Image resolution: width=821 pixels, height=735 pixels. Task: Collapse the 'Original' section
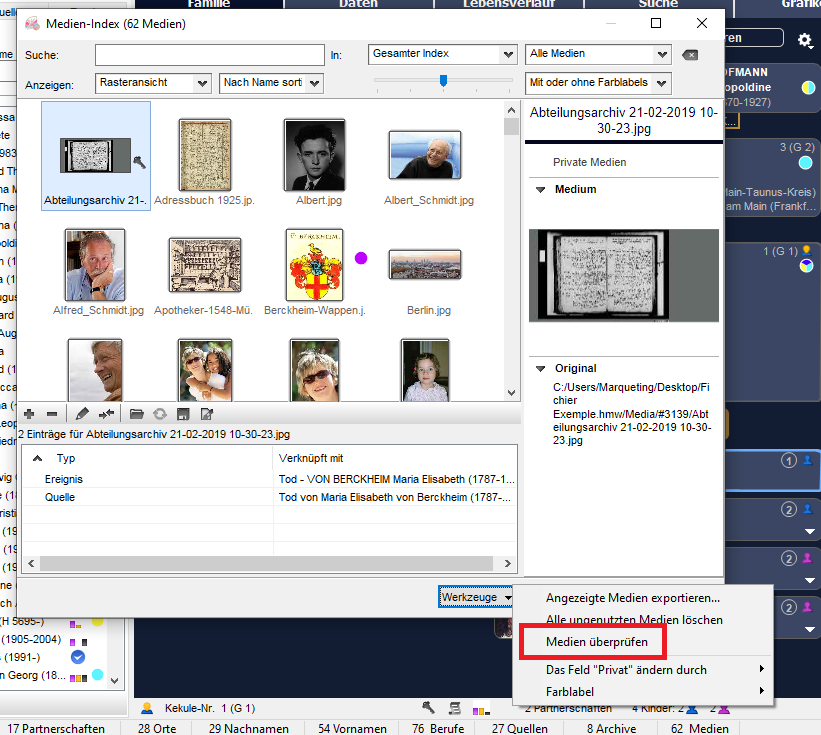[x=541, y=368]
